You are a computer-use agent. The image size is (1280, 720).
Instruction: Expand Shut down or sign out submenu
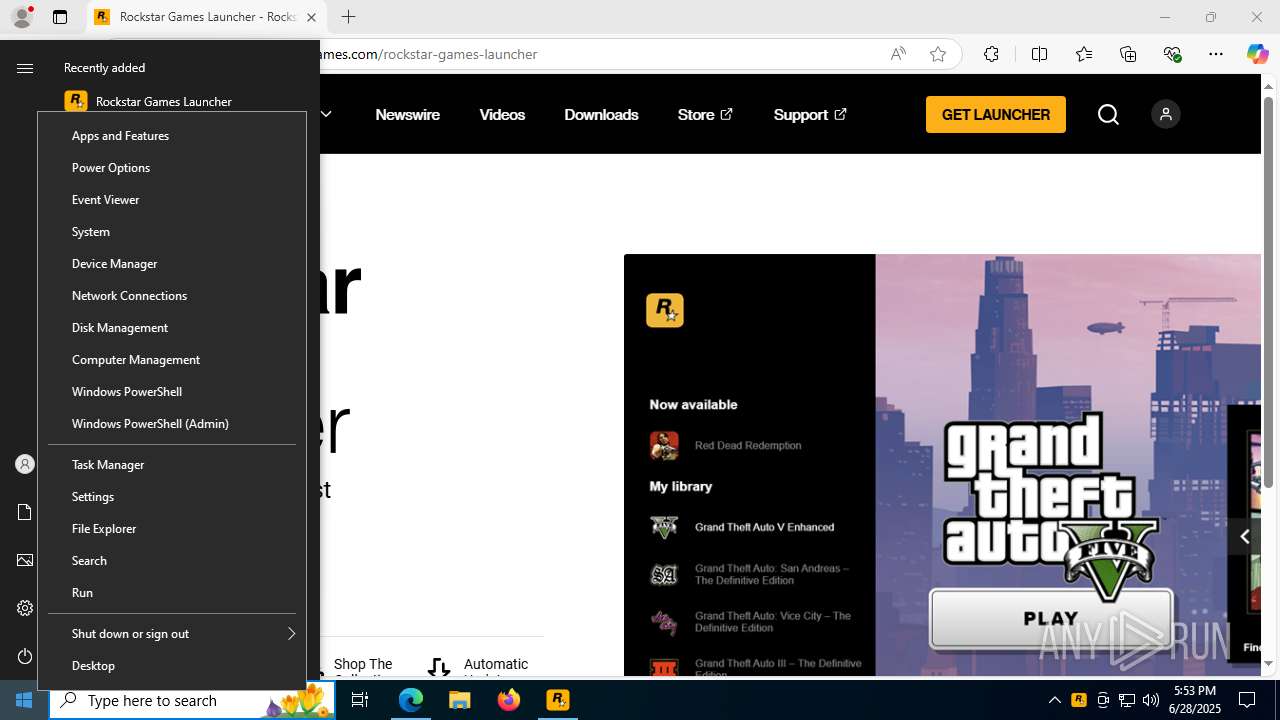pyautogui.click(x=291, y=633)
